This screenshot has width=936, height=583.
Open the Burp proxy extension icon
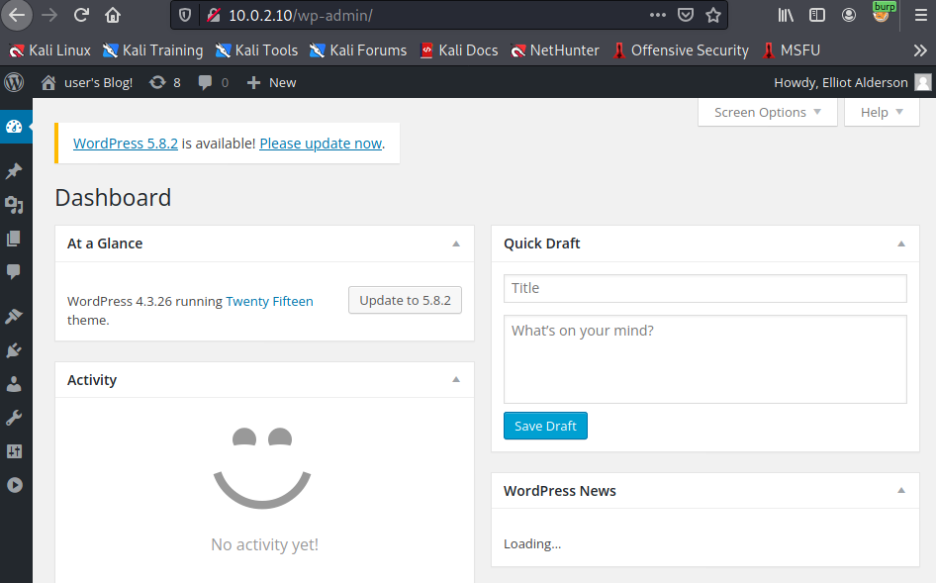click(x=882, y=13)
